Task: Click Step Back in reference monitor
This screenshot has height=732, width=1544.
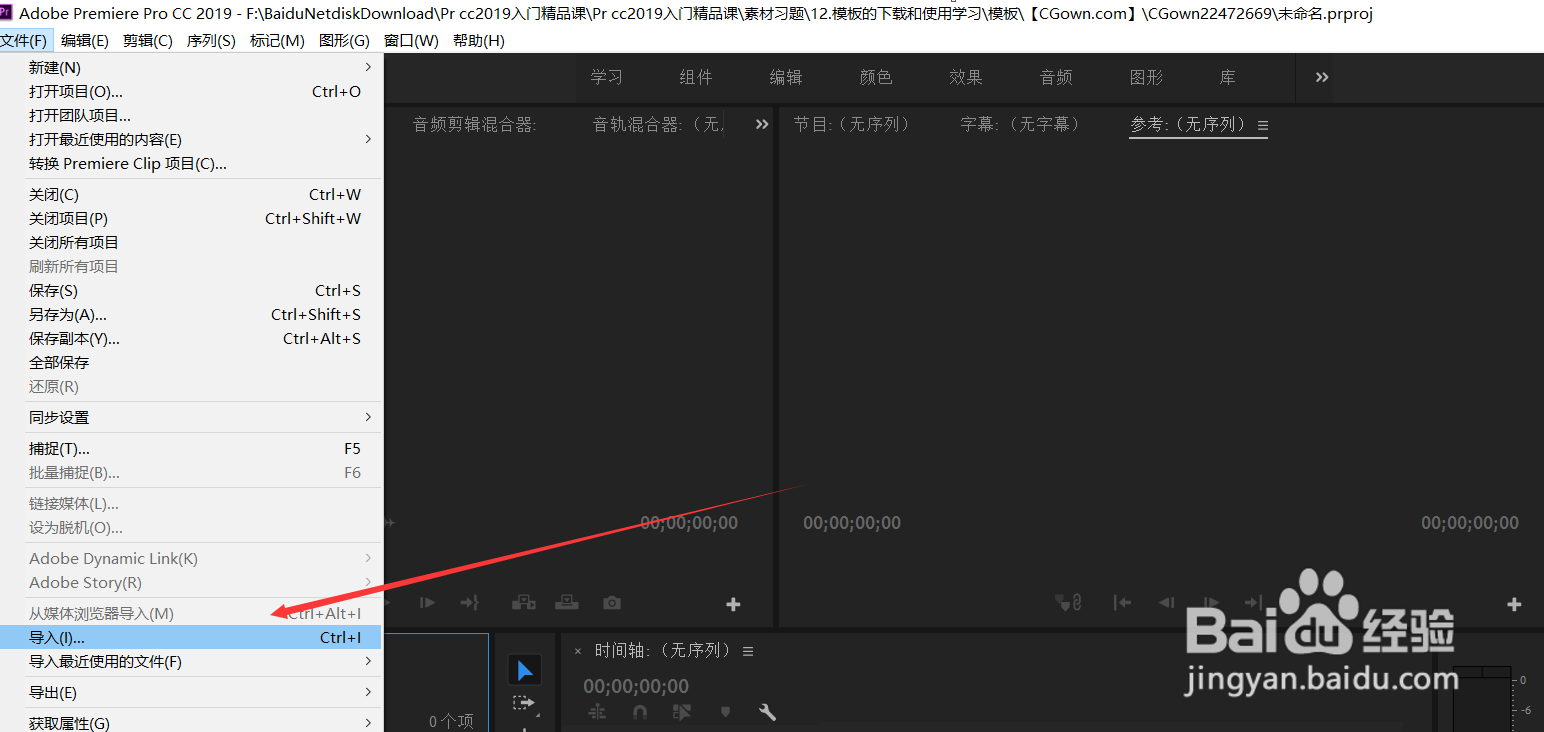Action: click(x=1166, y=602)
